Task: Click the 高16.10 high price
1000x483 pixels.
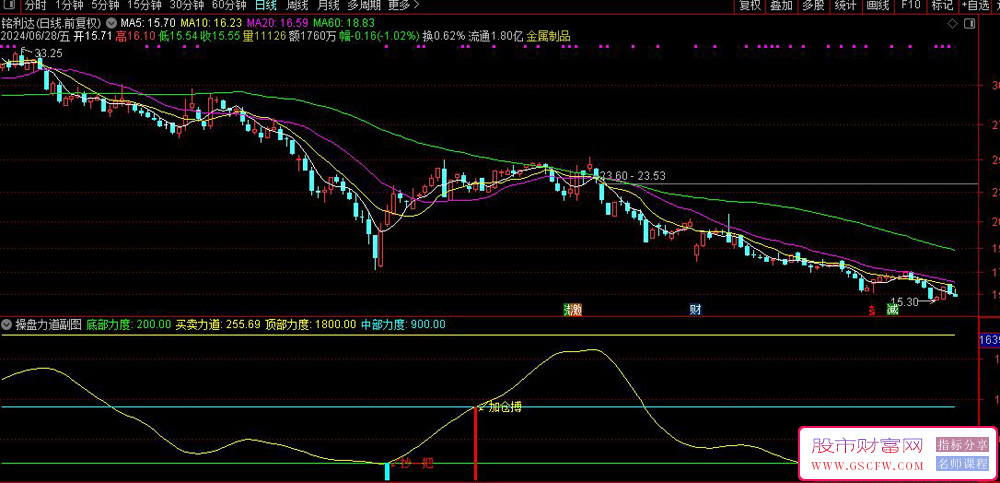Action: tap(135, 36)
